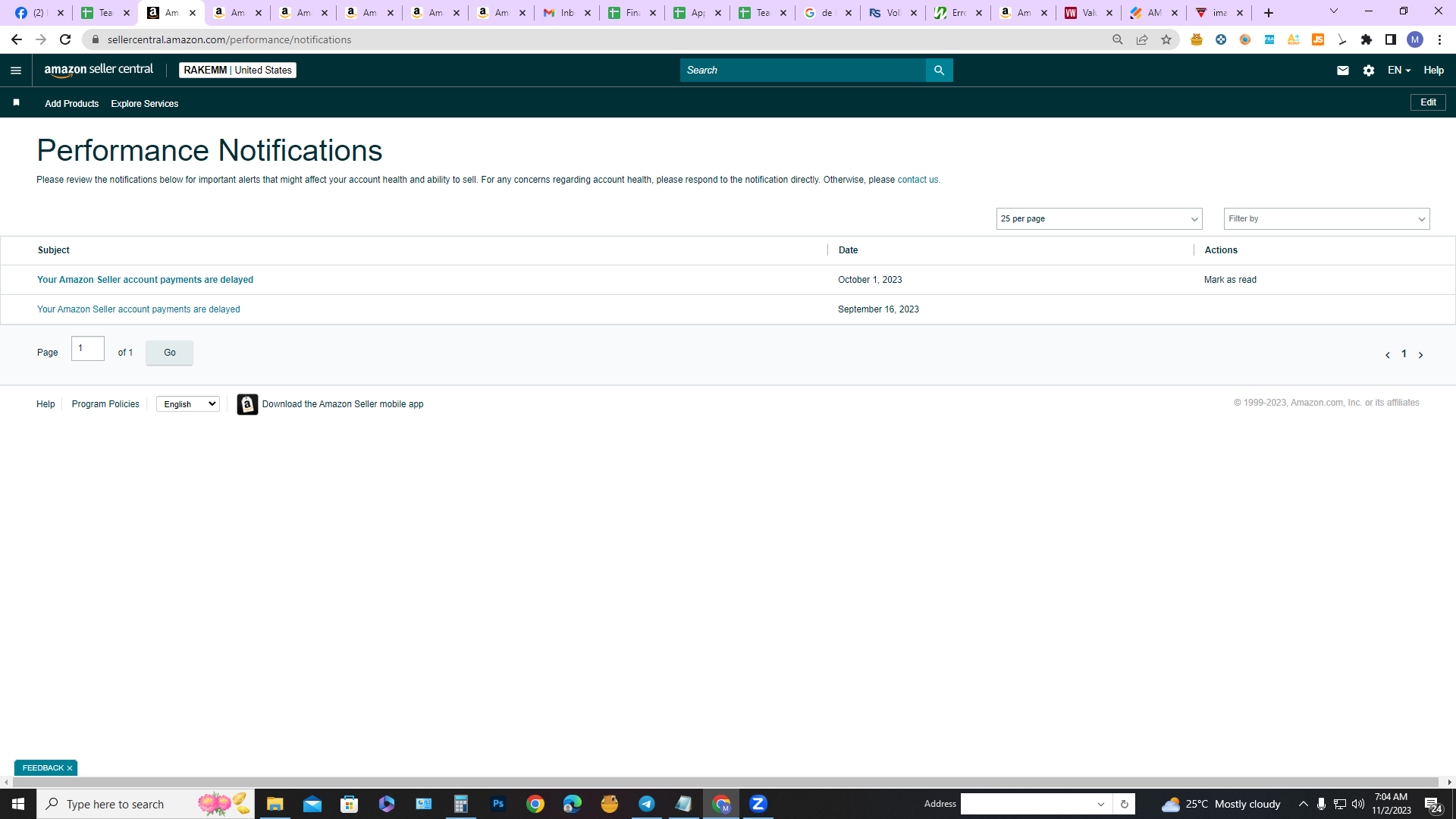Open the Chrome tab search chevron
Image resolution: width=1456 pixels, height=819 pixels.
[1334, 11]
